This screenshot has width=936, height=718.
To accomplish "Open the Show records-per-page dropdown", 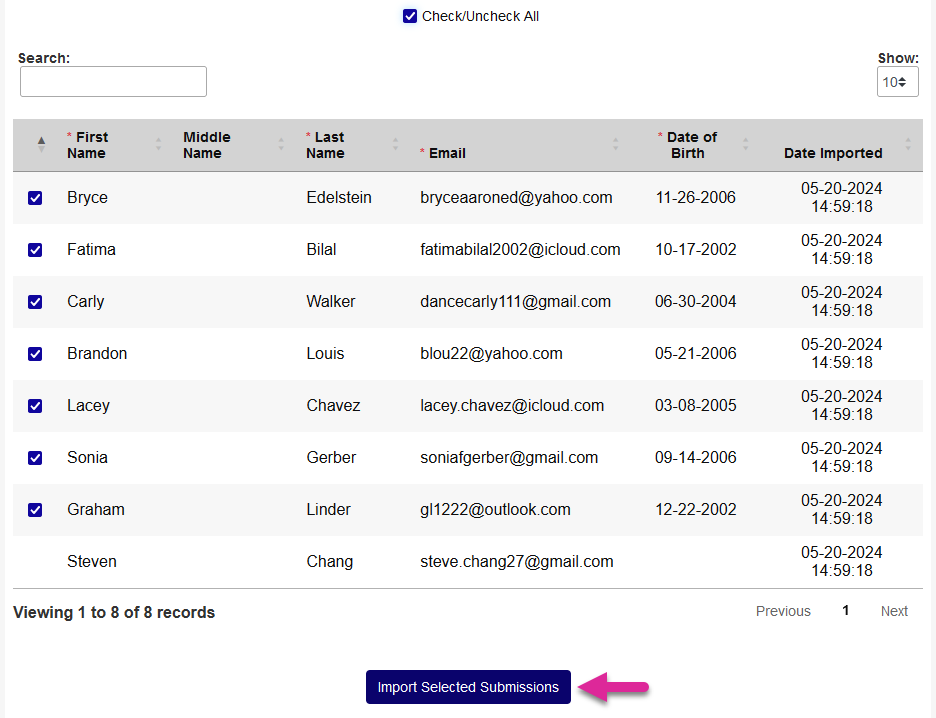I will [x=897, y=82].
